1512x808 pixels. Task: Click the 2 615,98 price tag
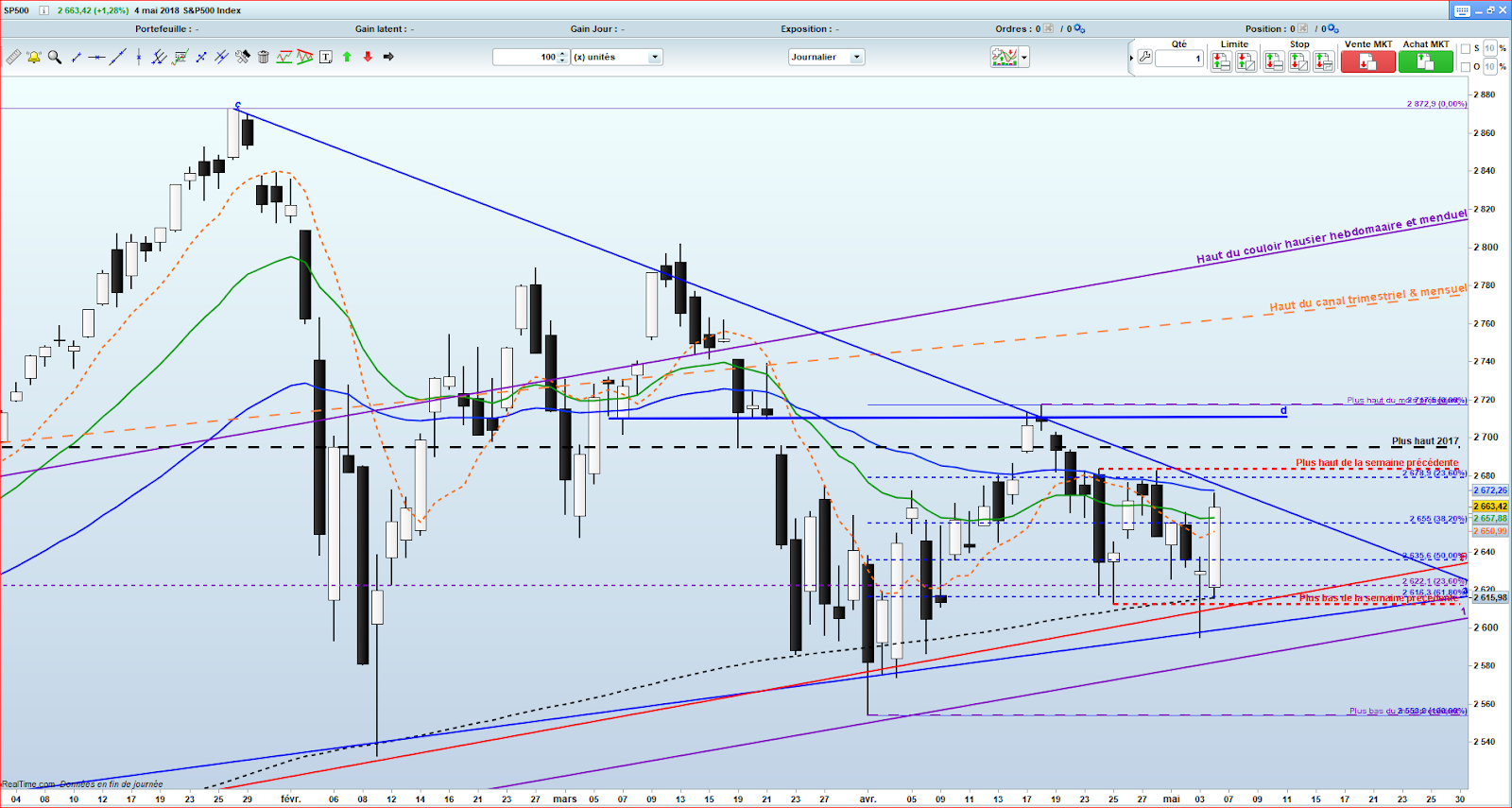[1490, 597]
